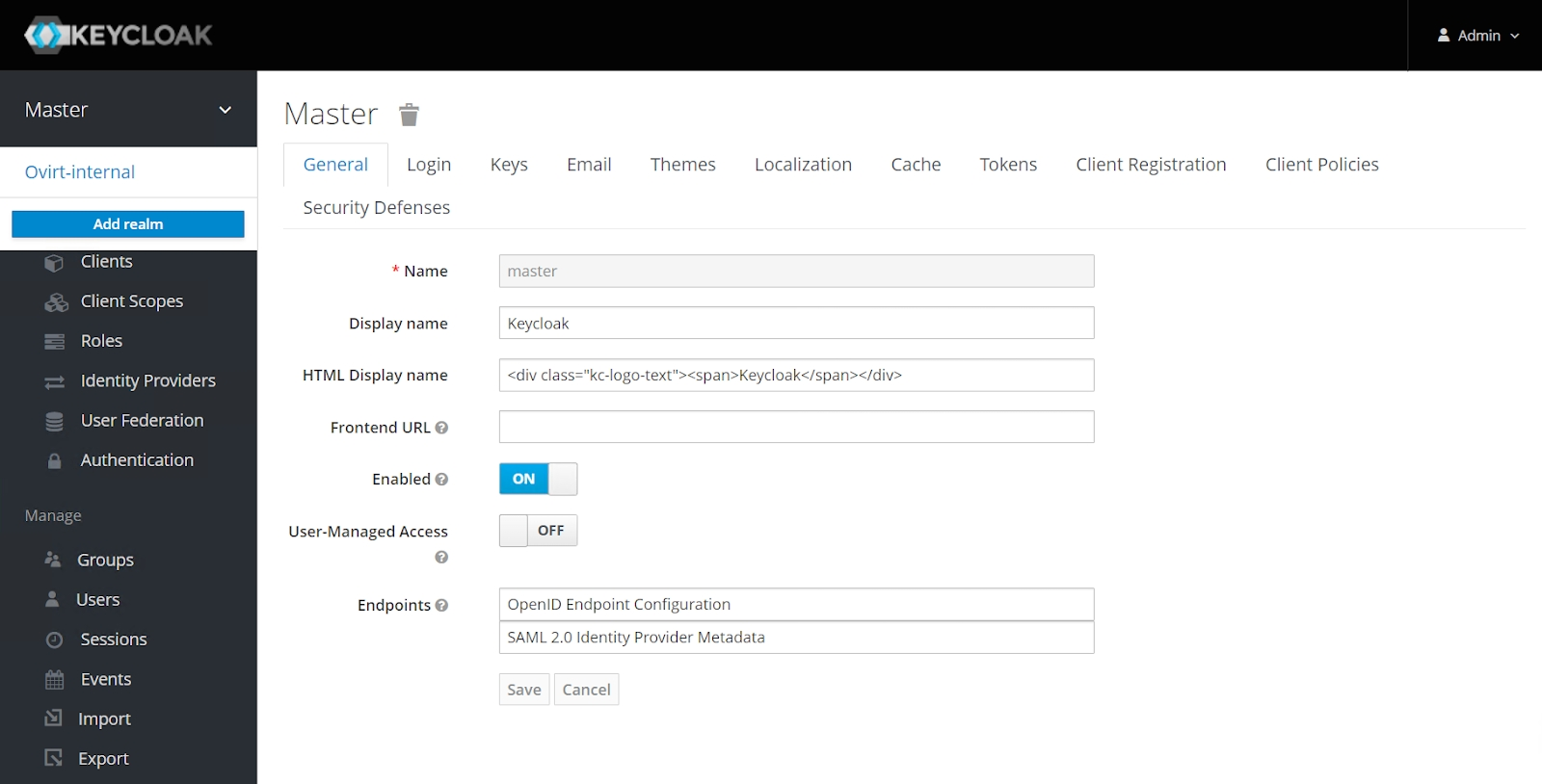Click the Identity Providers arrows icon
Image resolution: width=1542 pixels, height=784 pixels.
pos(54,382)
